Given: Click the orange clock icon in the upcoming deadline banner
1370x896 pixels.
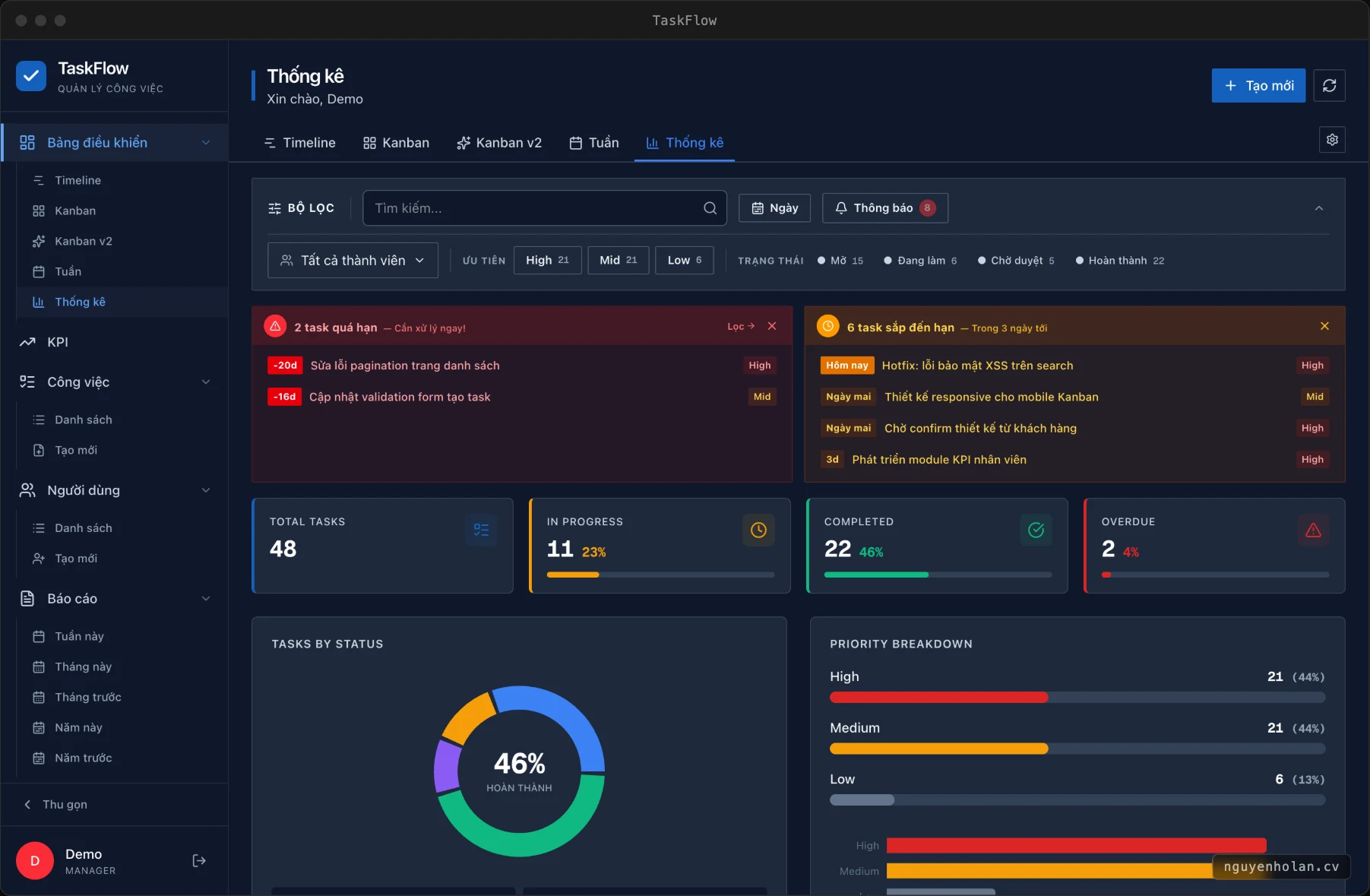Looking at the screenshot, I should (x=827, y=326).
